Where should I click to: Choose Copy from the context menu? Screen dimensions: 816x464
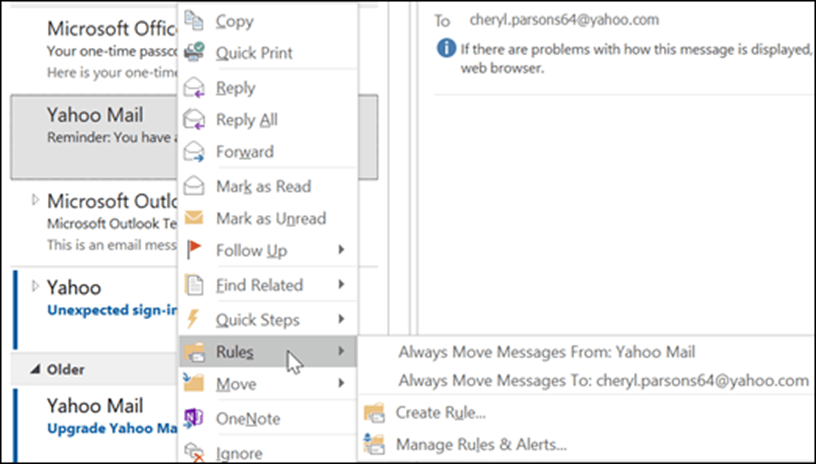click(267, 21)
